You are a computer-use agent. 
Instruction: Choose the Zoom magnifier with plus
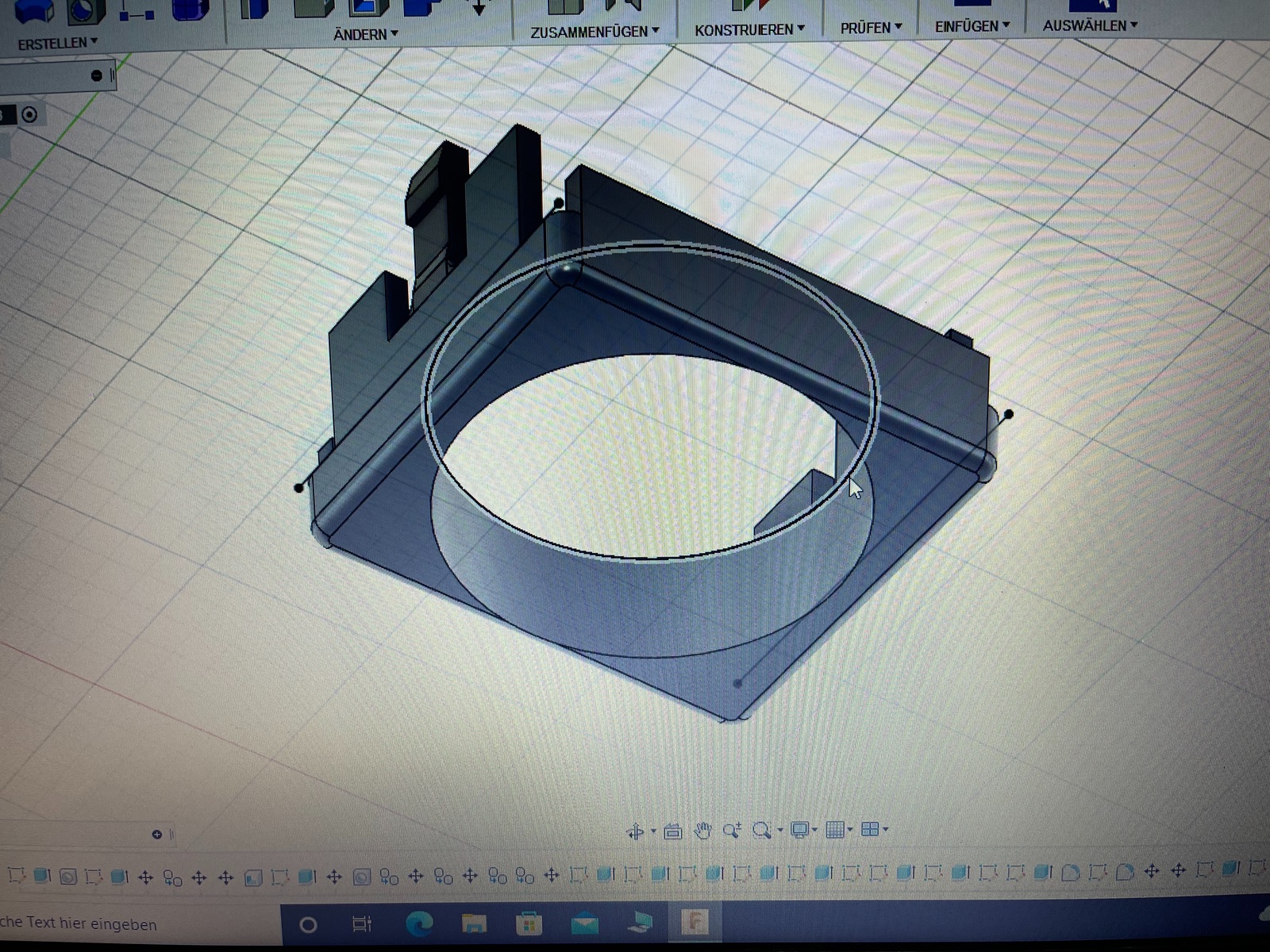coord(732,831)
